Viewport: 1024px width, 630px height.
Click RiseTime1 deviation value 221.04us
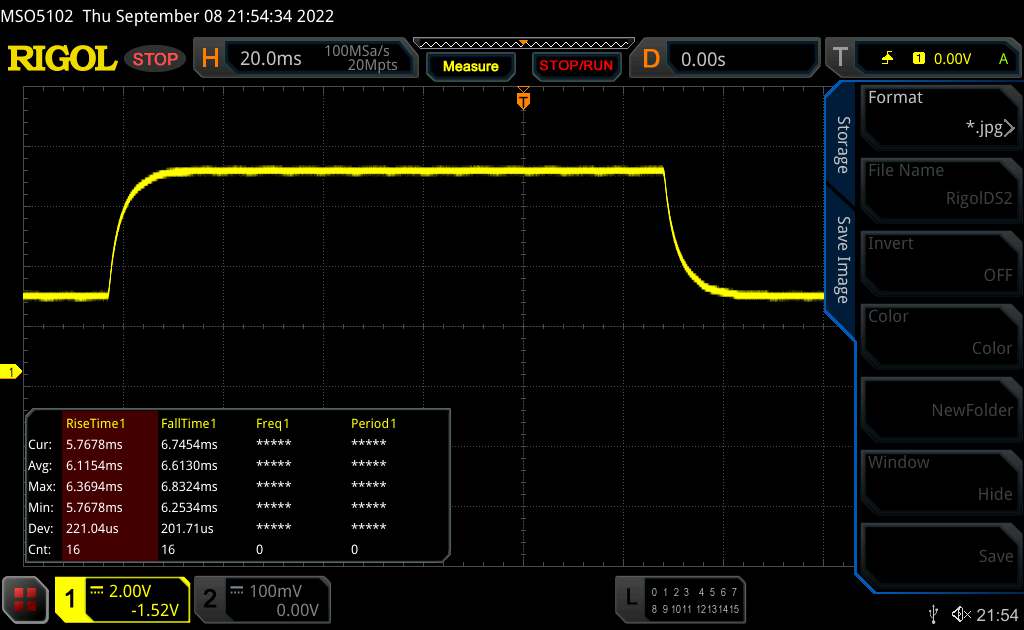click(92, 528)
